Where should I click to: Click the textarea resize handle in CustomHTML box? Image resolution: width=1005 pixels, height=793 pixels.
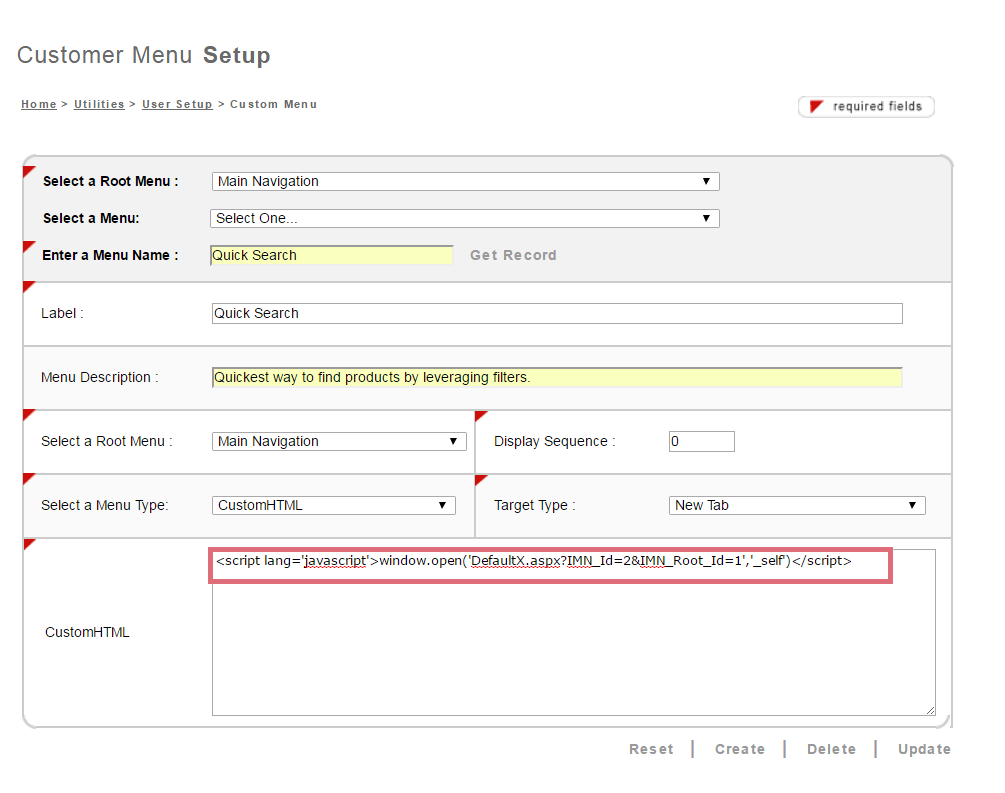[x=929, y=709]
